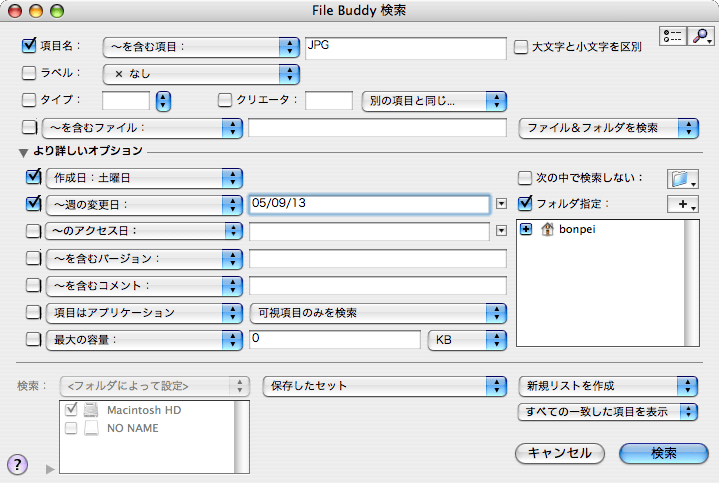The height and width of the screenshot is (483, 719).
Task: Click the date field showing 05/09/13
Action: click(370, 204)
